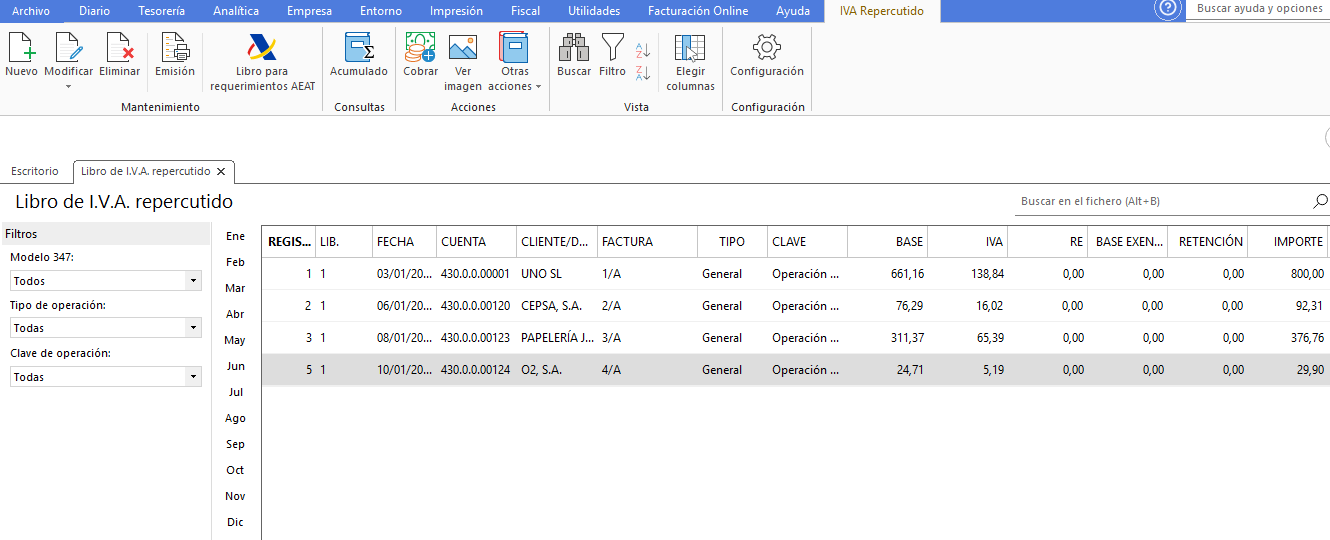This screenshot has height=540, width=1330.
Task: Open the Ayuda ribbon tab
Action: tap(793, 11)
